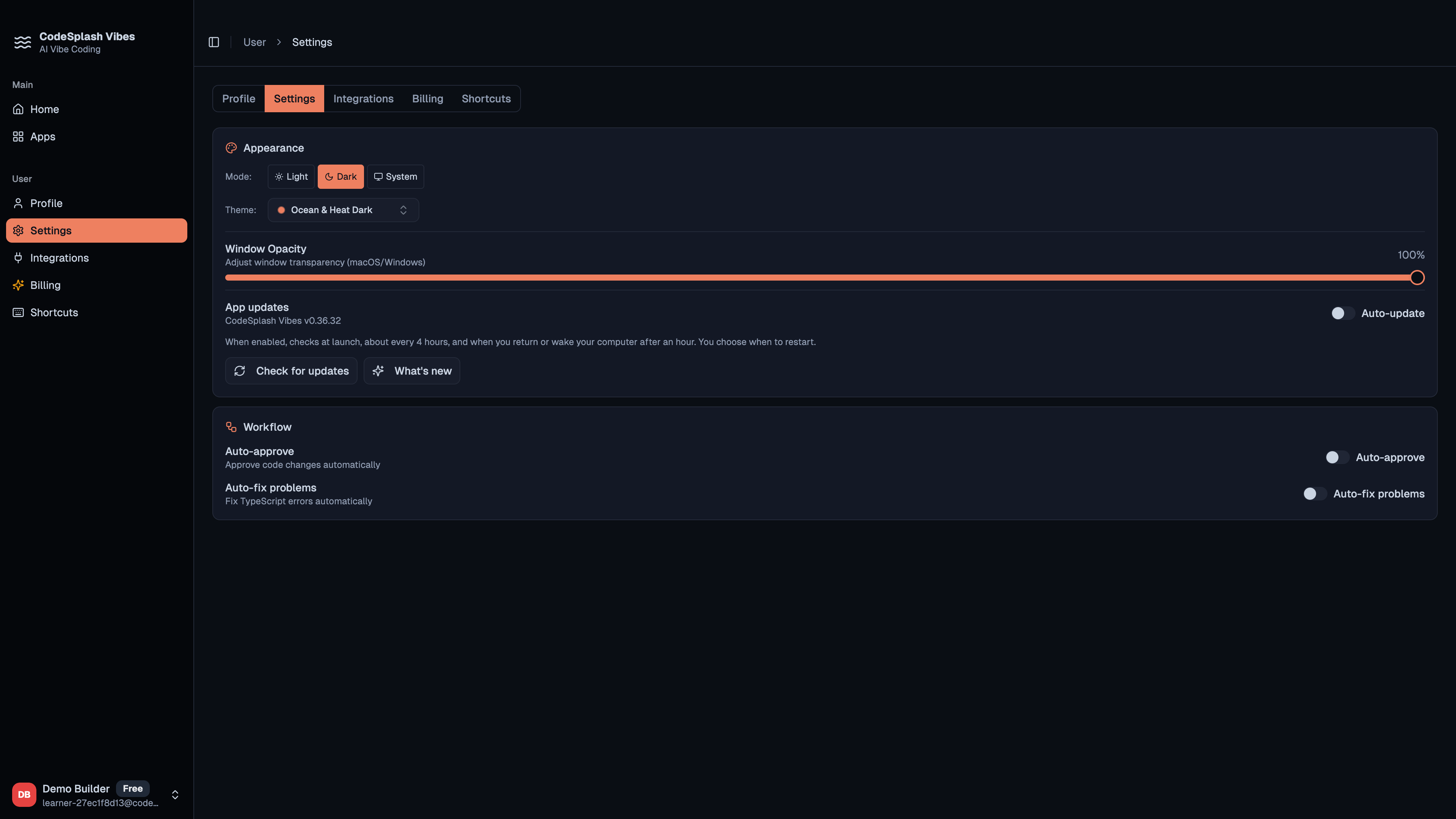Open Integrations in the sidebar
Screen dimensions: 1456x819
(x=97, y=258)
